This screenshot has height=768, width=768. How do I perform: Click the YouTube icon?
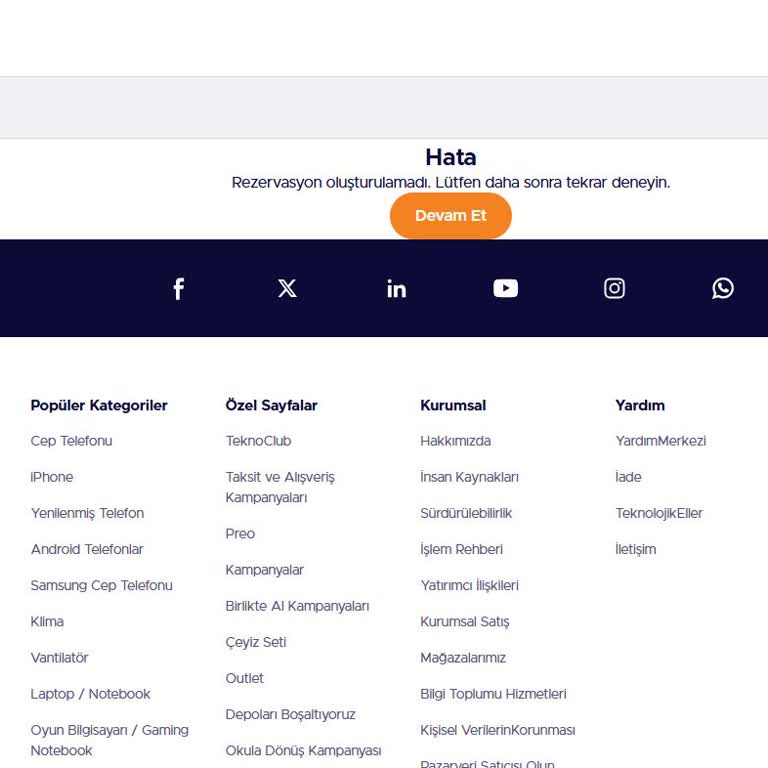click(505, 289)
